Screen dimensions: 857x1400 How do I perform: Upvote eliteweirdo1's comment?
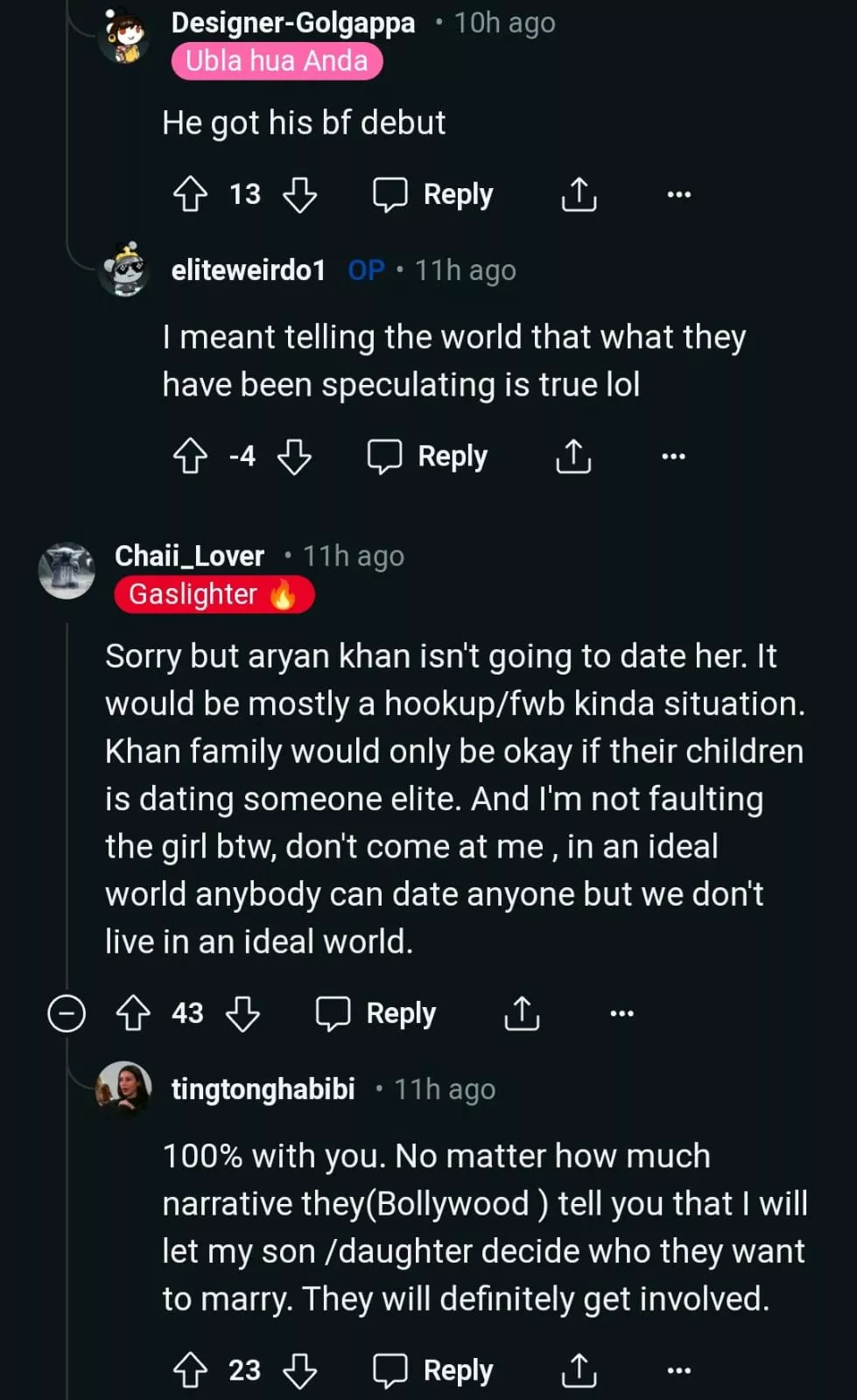tap(190, 456)
